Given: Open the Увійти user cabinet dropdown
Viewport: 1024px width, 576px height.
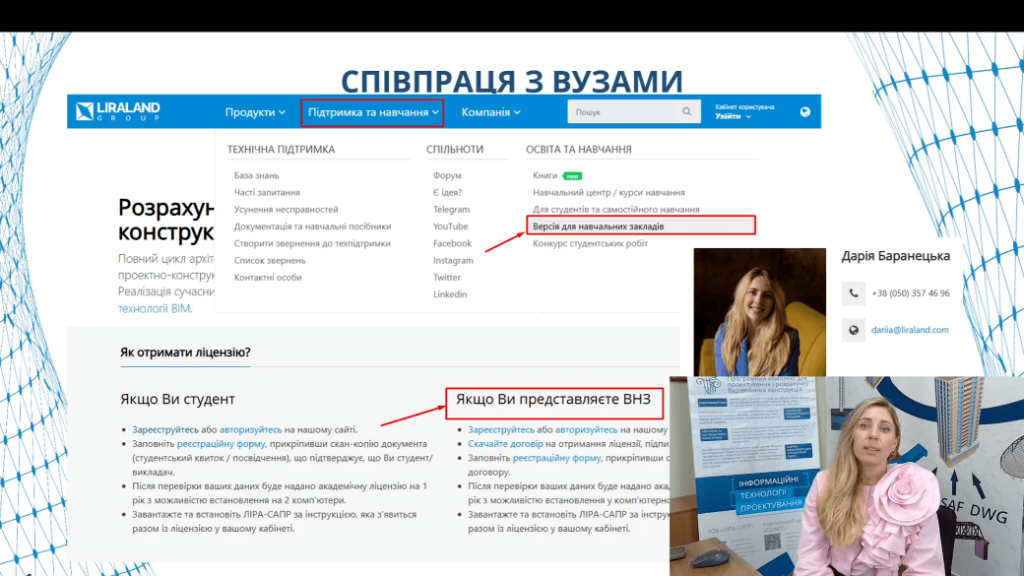Looking at the screenshot, I should click(x=733, y=116).
